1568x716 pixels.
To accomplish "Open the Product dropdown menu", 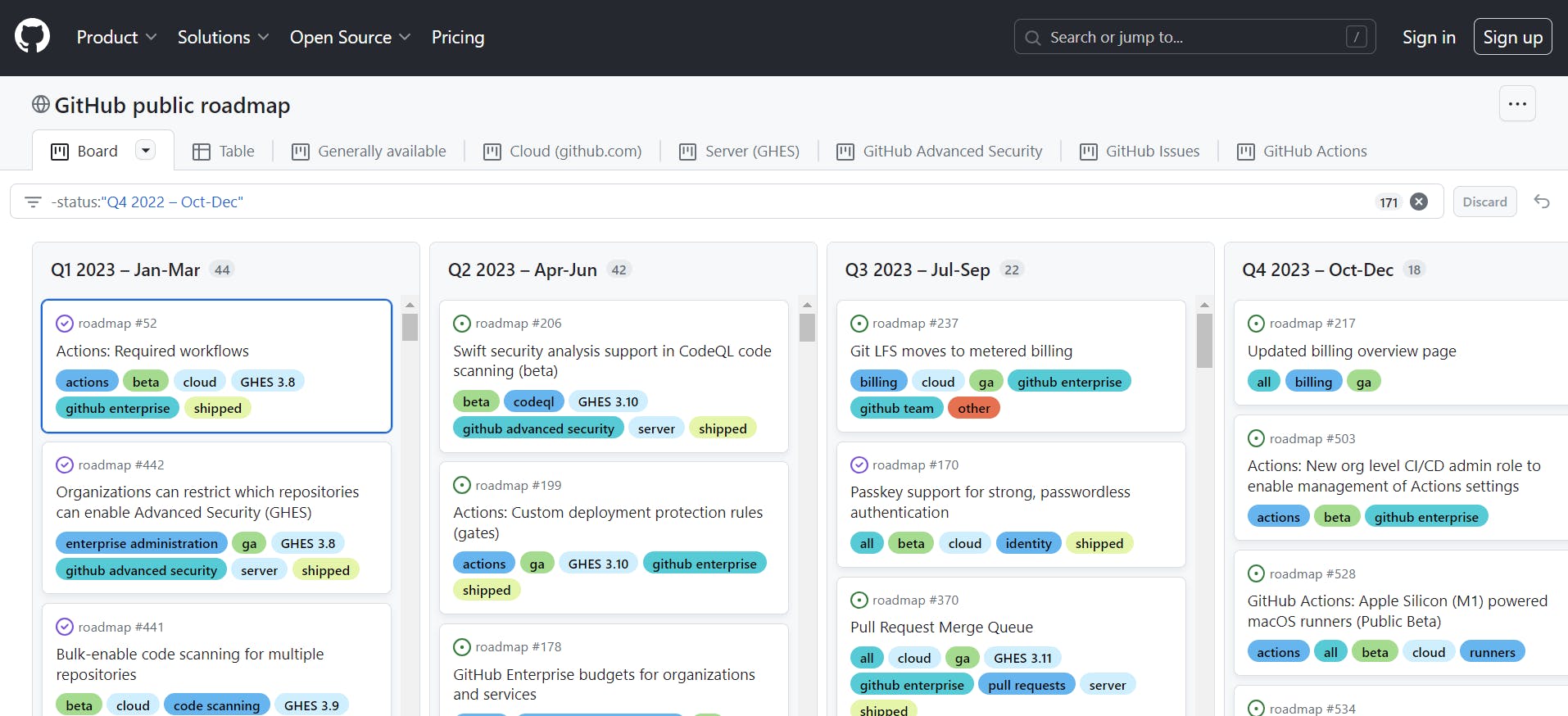I will pyautogui.click(x=116, y=38).
